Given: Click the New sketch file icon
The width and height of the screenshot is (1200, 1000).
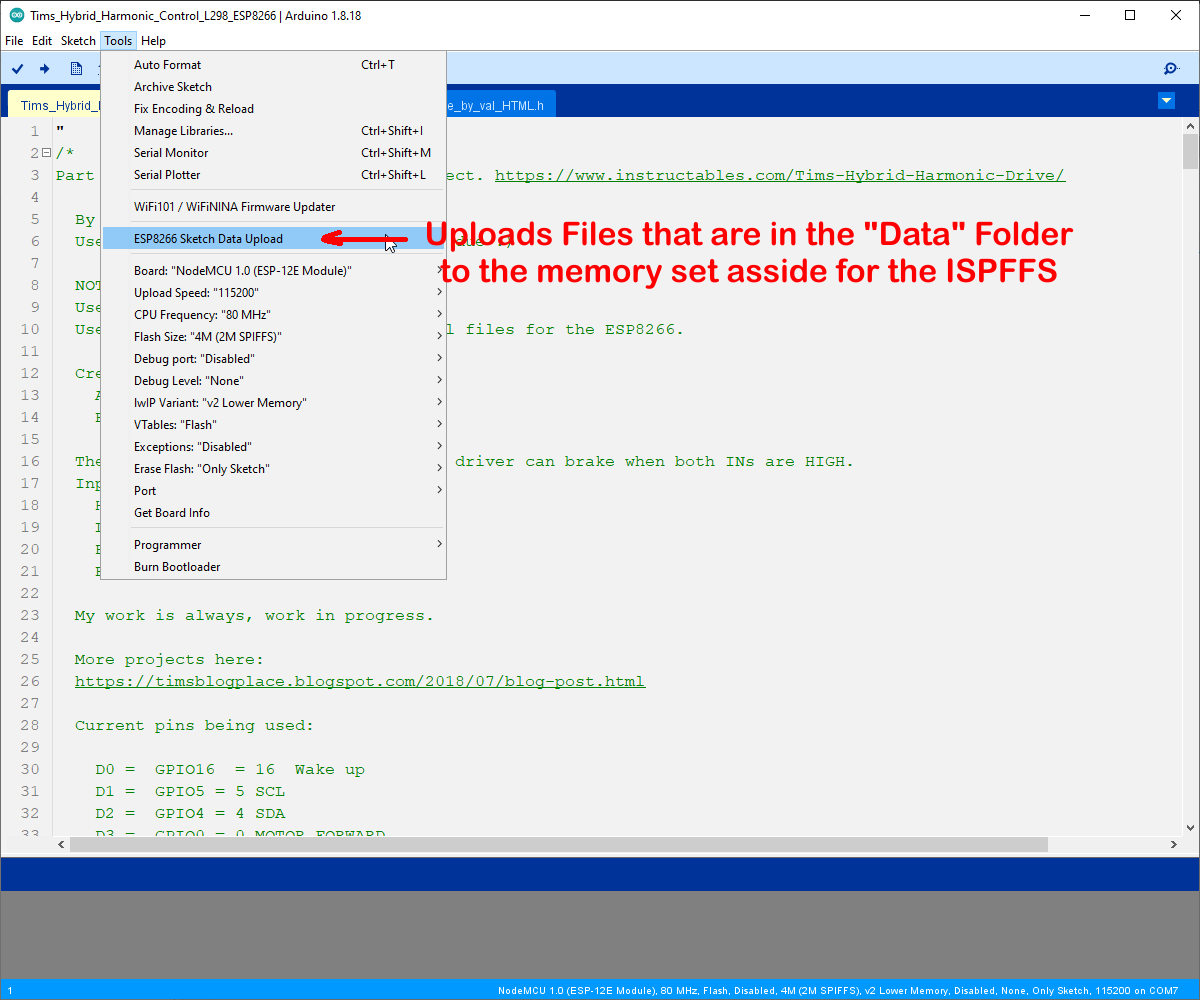Looking at the screenshot, I should tap(76, 68).
